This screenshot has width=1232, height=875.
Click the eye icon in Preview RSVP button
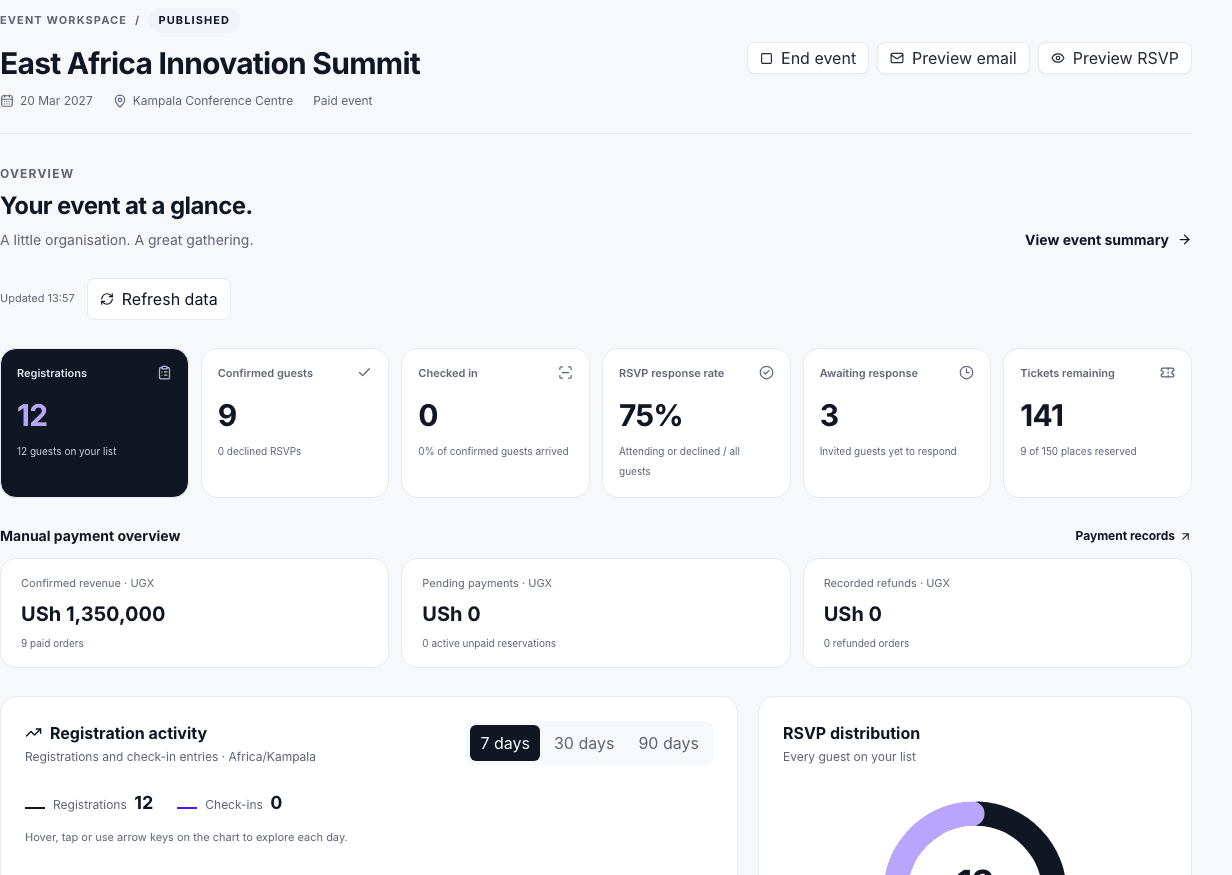click(1058, 58)
